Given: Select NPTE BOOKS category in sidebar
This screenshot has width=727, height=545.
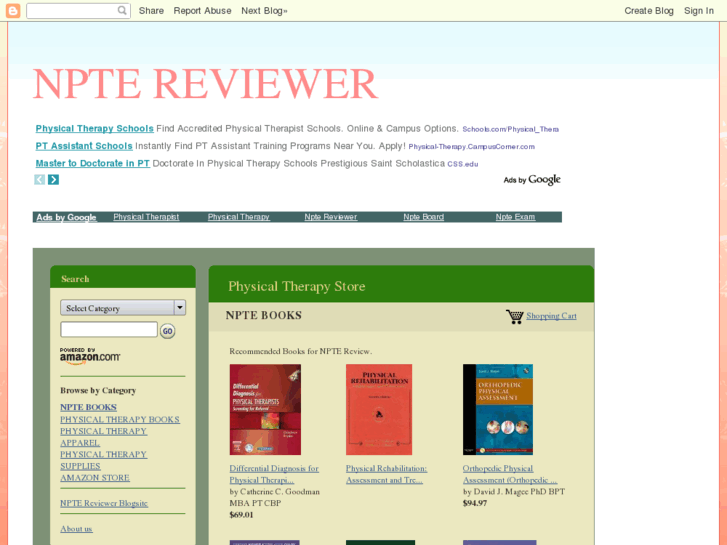Looking at the screenshot, I should [x=88, y=407].
